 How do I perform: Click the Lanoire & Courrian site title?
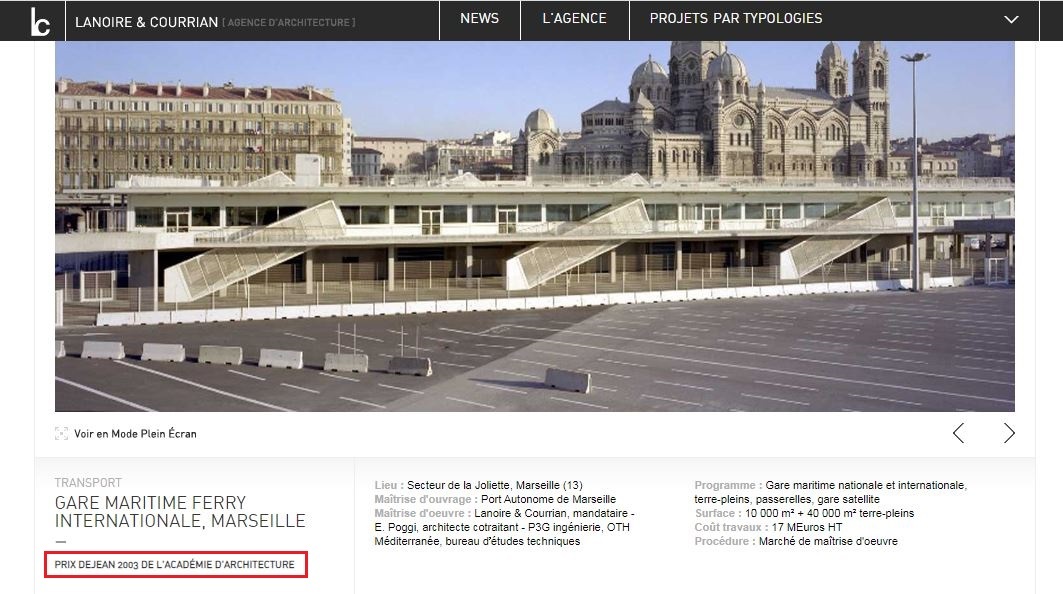tap(146, 22)
